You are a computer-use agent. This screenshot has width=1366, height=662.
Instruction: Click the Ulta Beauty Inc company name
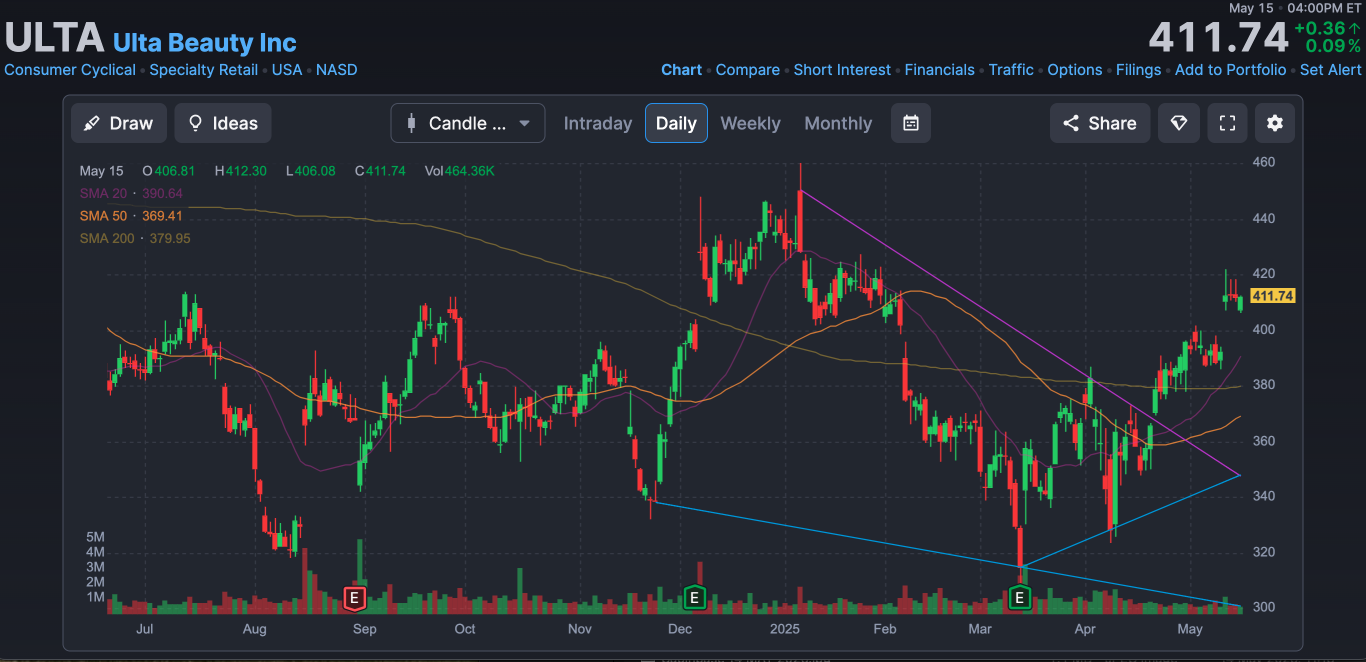(205, 43)
